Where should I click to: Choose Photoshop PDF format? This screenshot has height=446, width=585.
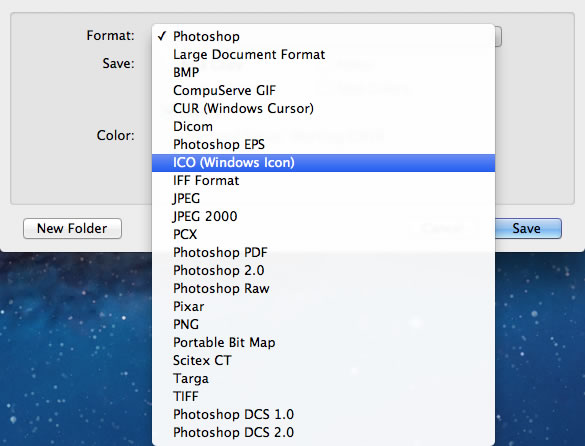pyautogui.click(x=323, y=253)
